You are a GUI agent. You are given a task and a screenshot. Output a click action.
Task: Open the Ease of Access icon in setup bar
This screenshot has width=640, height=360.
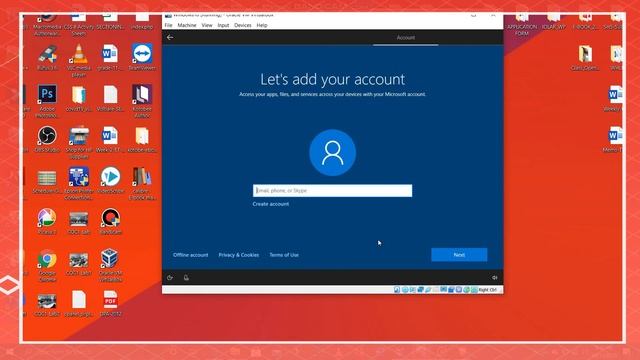(x=170, y=278)
